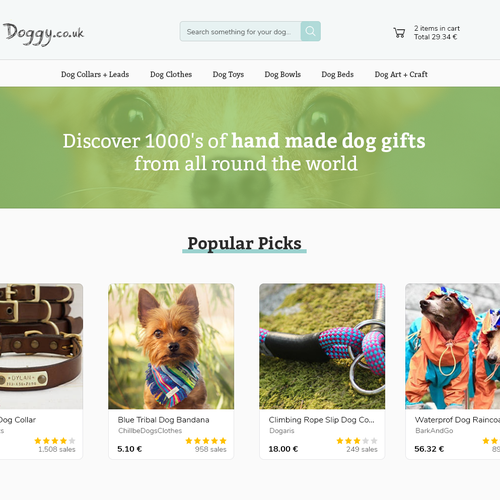The image size is (500, 500).
Task: Click the star rating of Blue Tribal Dog Bandana
Action: pyautogui.click(x=206, y=441)
